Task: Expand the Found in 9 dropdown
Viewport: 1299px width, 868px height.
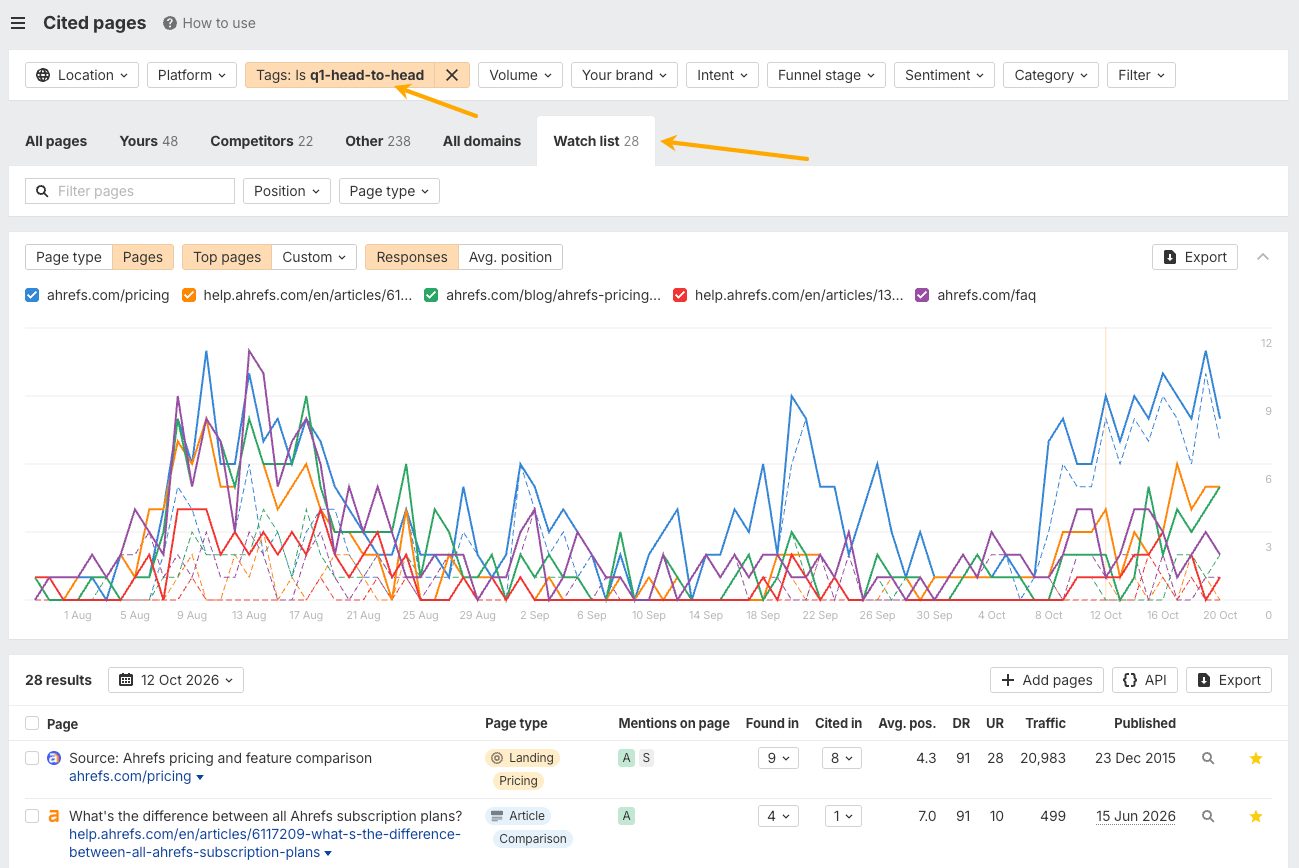Action: (778, 759)
